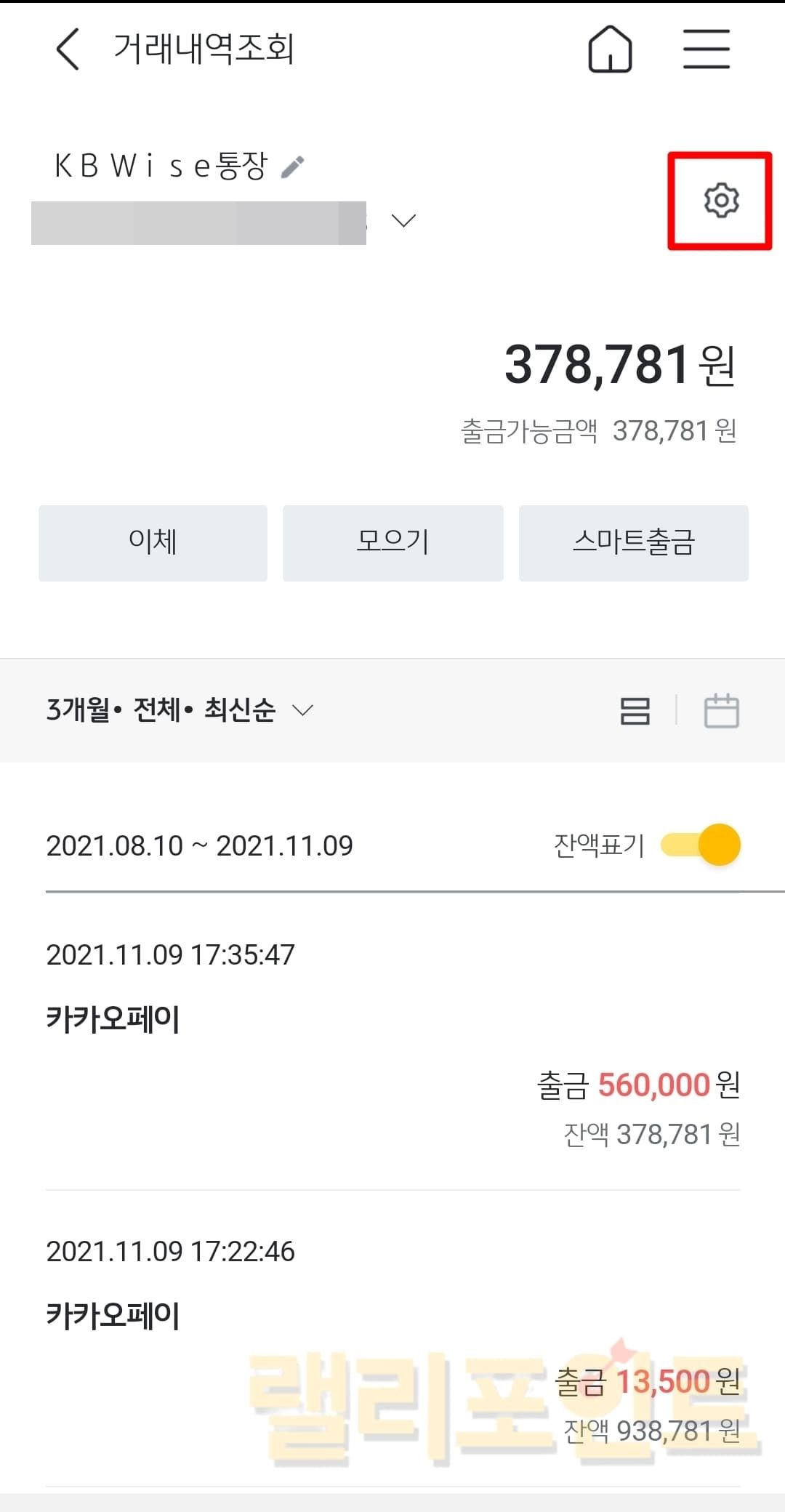The image size is (785, 1512).
Task: Switch to list view icon
Action: coord(635,710)
